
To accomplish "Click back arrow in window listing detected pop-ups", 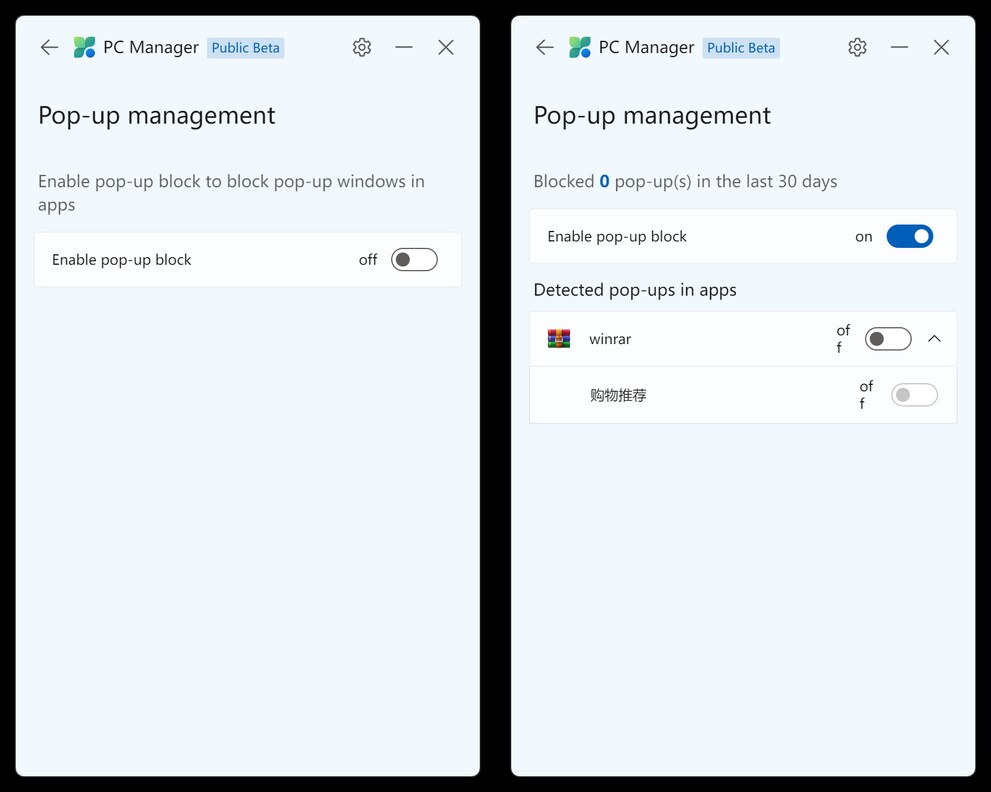I will pos(544,47).
